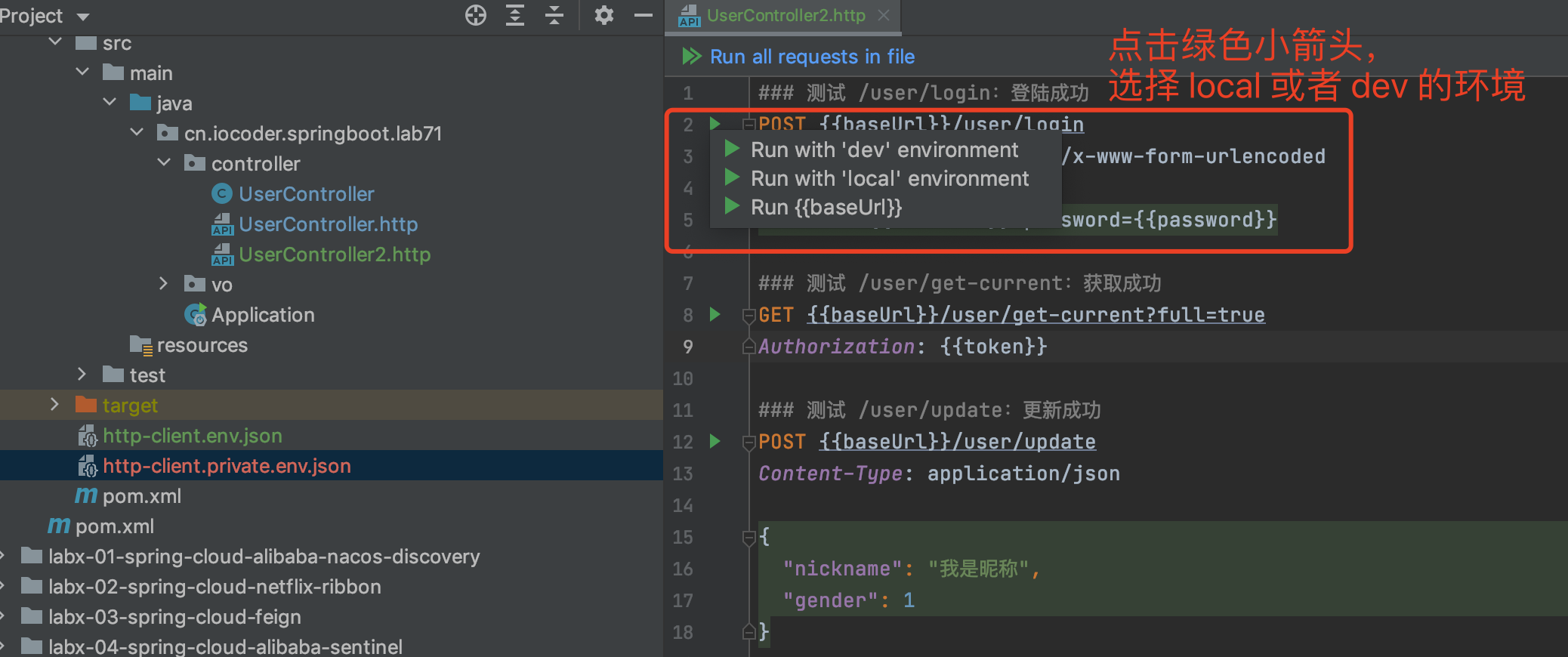Click Run all requests in file
The height and width of the screenshot is (657, 1568).
click(812, 57)
